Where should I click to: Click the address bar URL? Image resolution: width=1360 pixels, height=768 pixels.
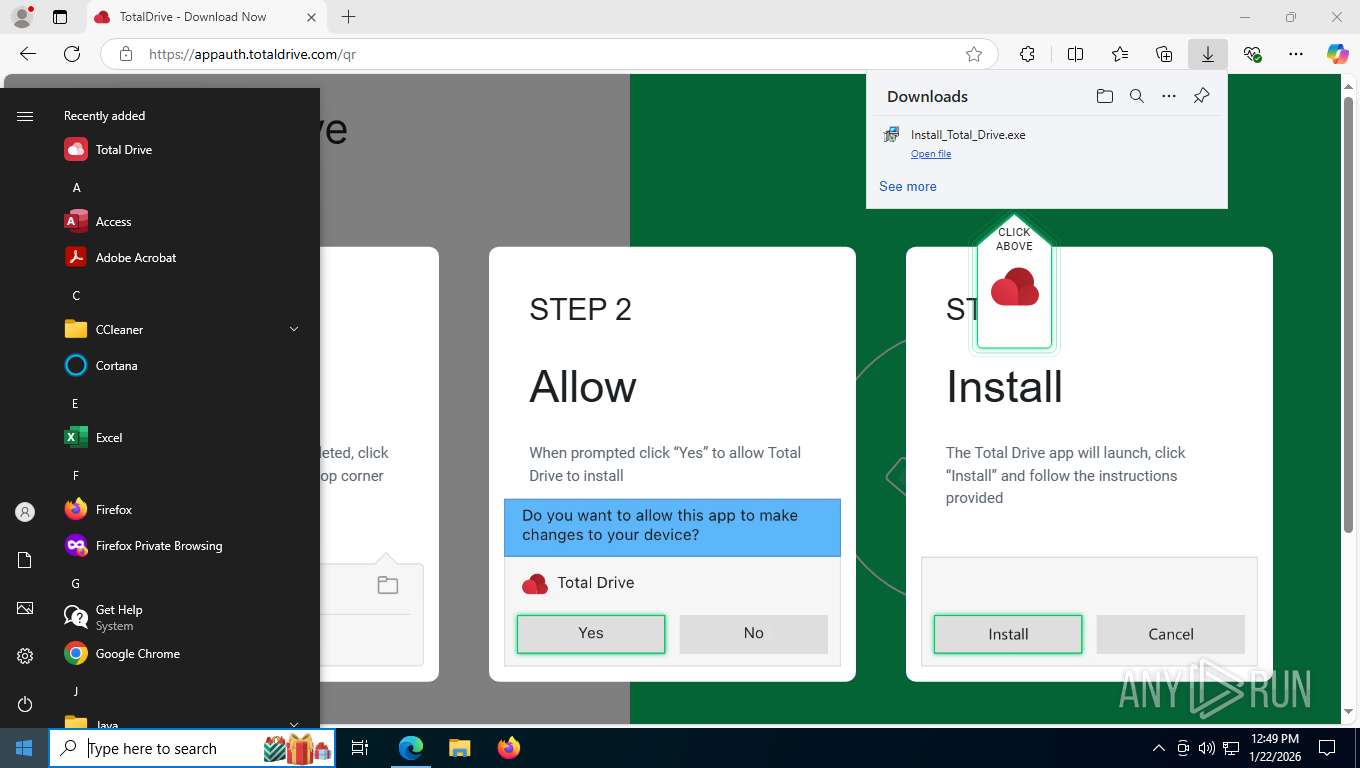[252, 55]
